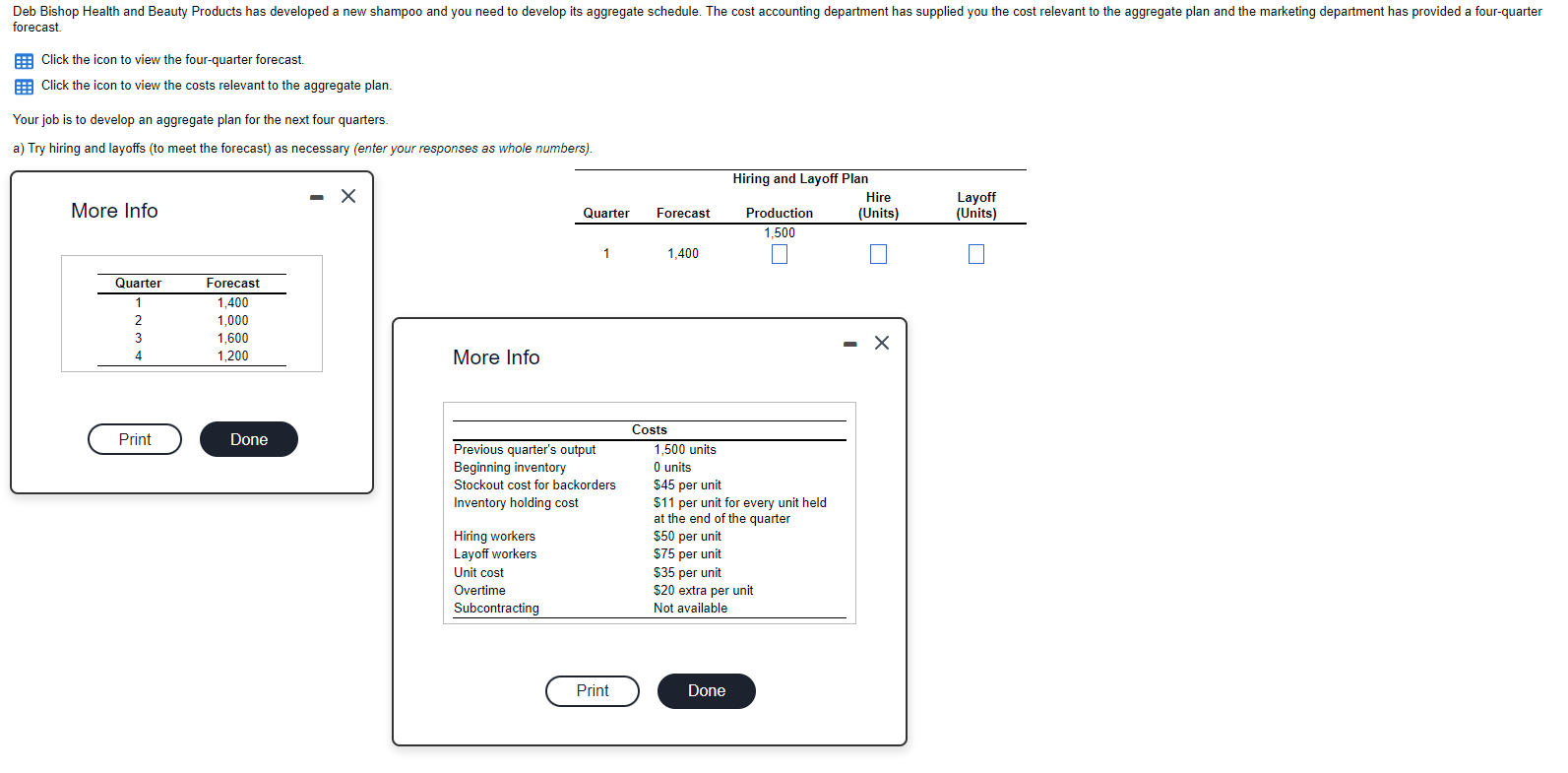Click the link text to view the four-quarter forecast
The image size is (1568, 773).
coord(172,60)
